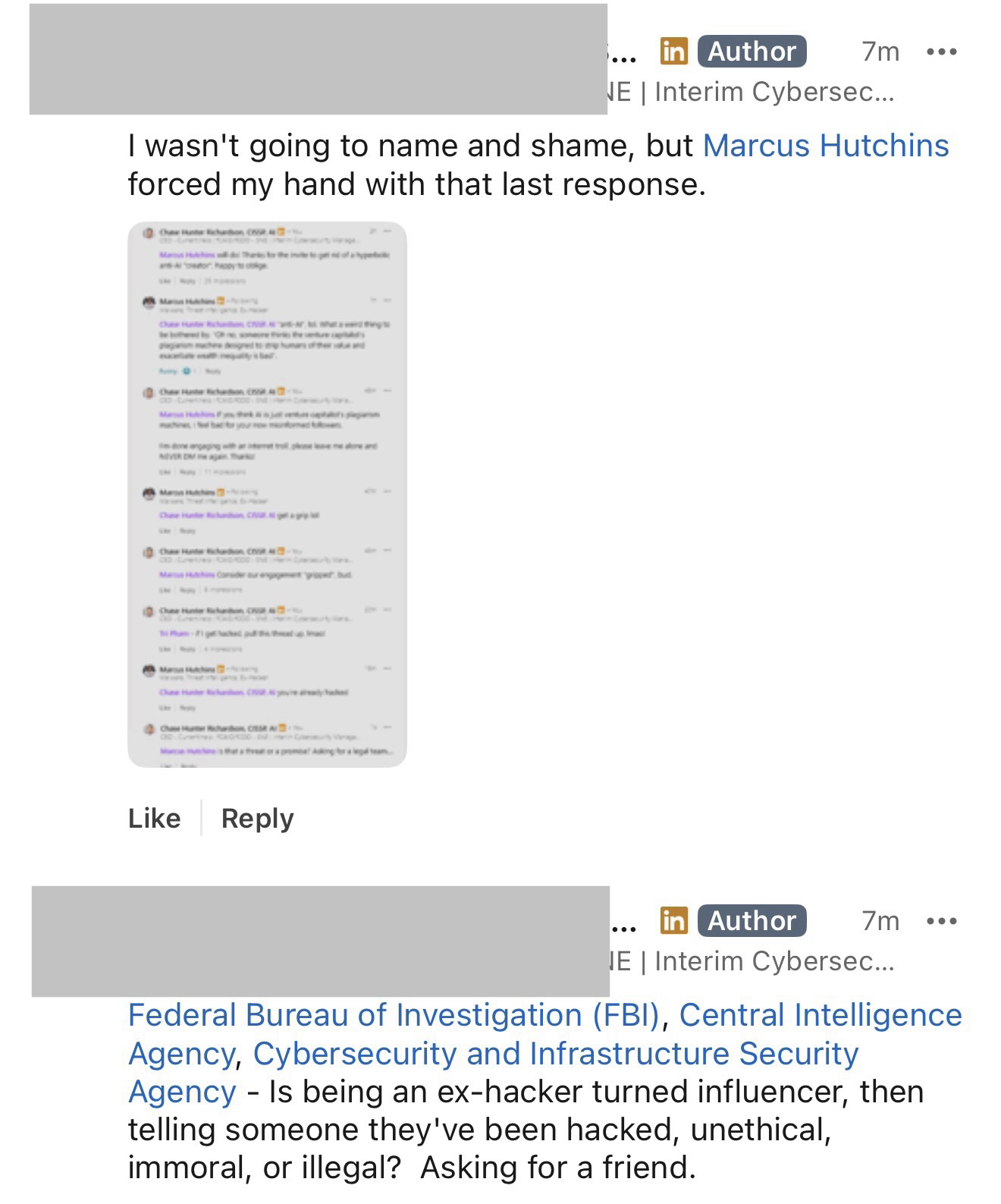This screenshot has height=1204, width=1001.
Task: Click the second comment's Interim Cybersec headline
Action: [x=773, y=961]
